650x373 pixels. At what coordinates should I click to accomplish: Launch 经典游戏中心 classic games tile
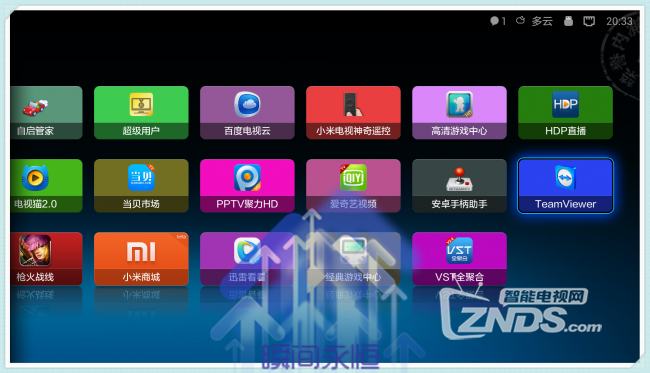[353, 259]
